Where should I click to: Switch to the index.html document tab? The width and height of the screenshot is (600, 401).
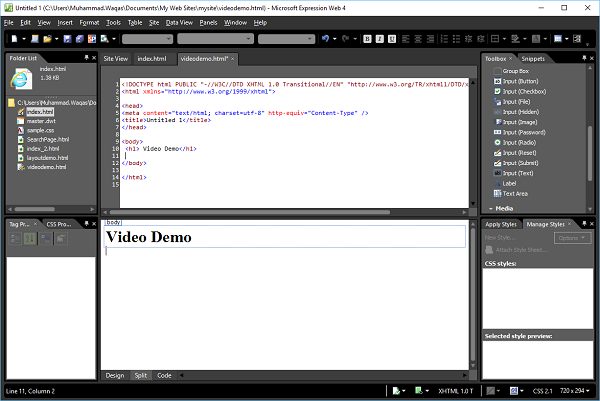pos(152,59)
